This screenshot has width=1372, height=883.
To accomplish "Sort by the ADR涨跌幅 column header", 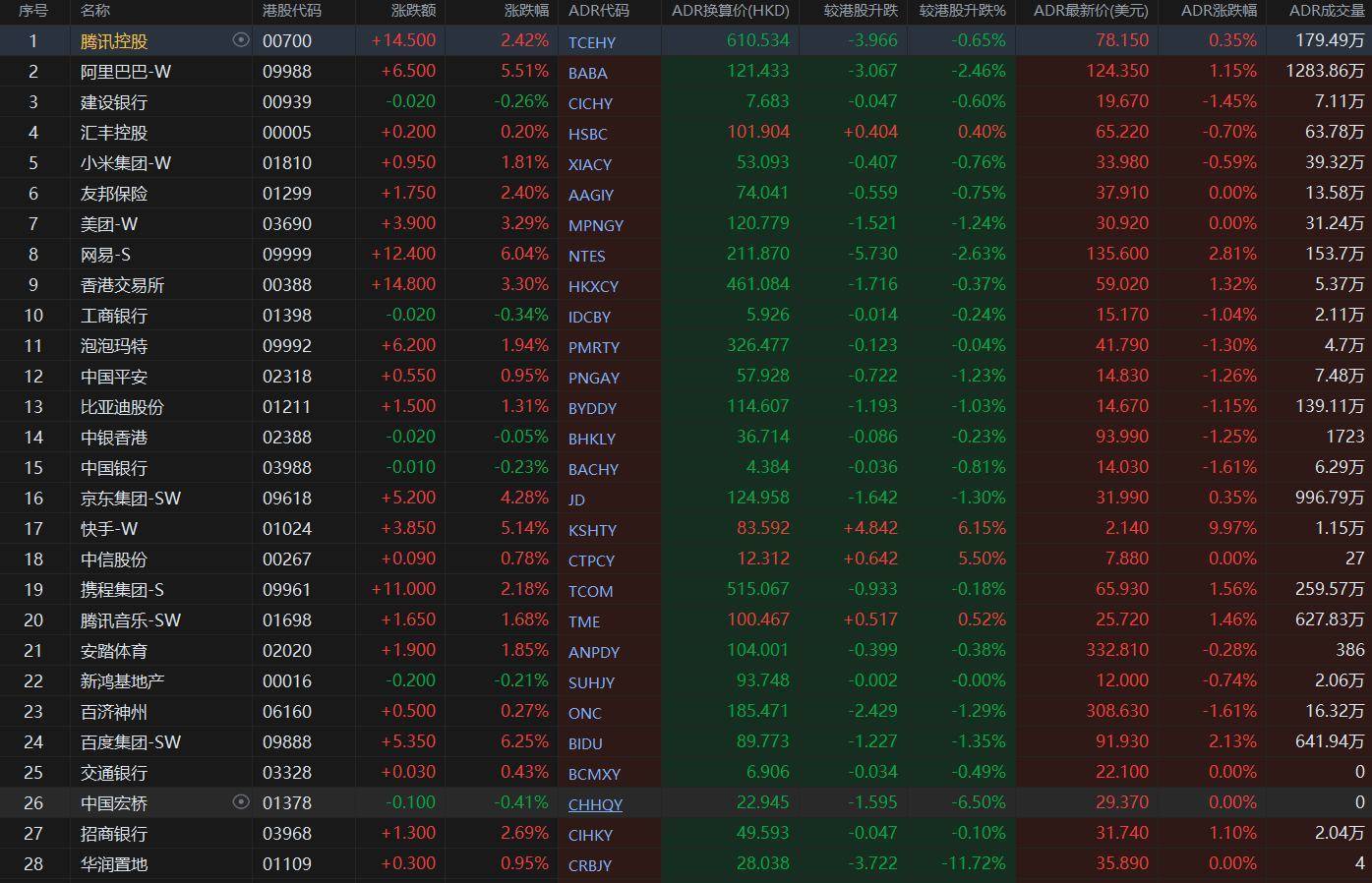I will point(1219,11).
